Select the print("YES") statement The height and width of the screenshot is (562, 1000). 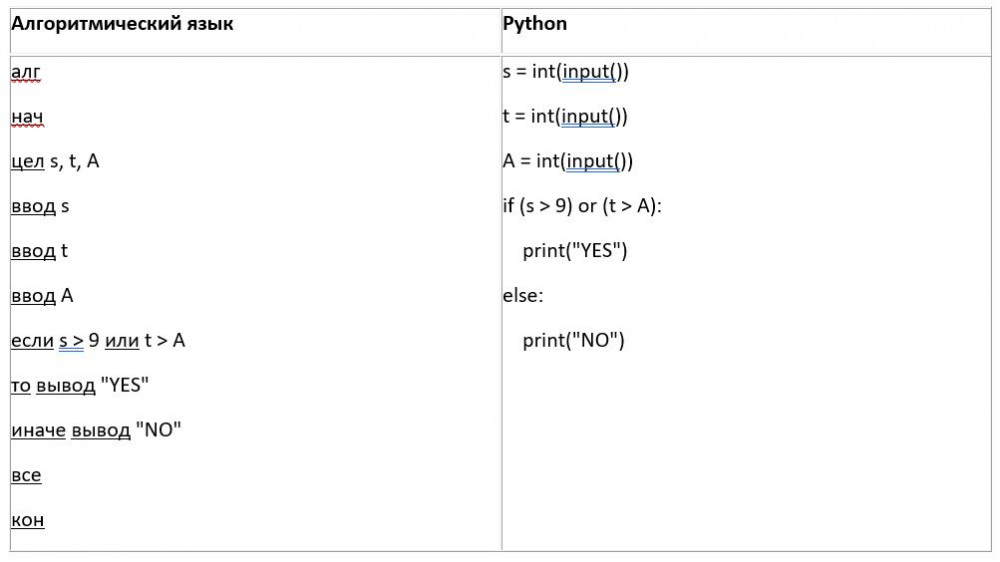click(575, 251)
